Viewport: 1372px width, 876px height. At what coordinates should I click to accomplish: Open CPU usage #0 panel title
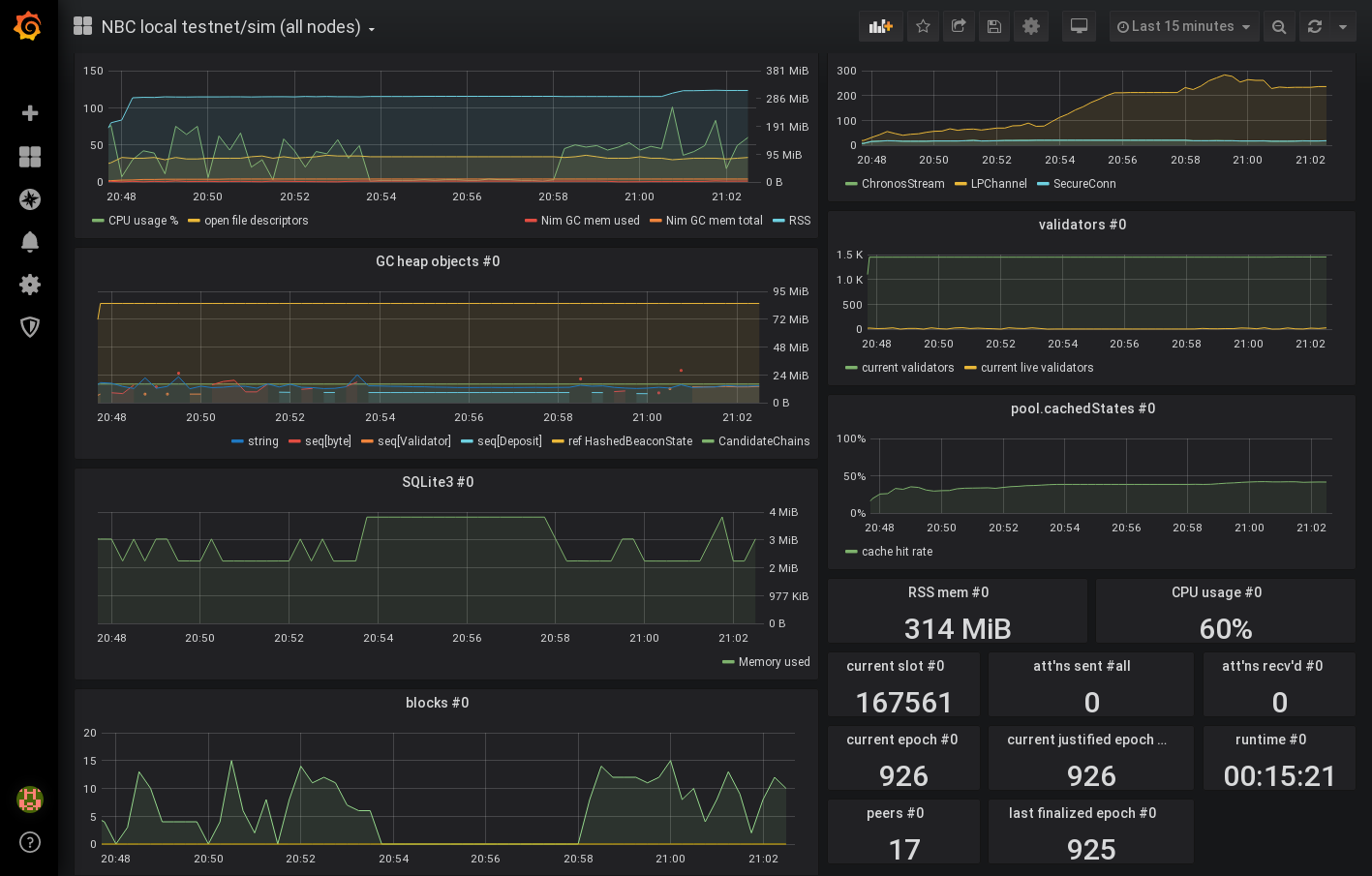[x=1216, y=592]
